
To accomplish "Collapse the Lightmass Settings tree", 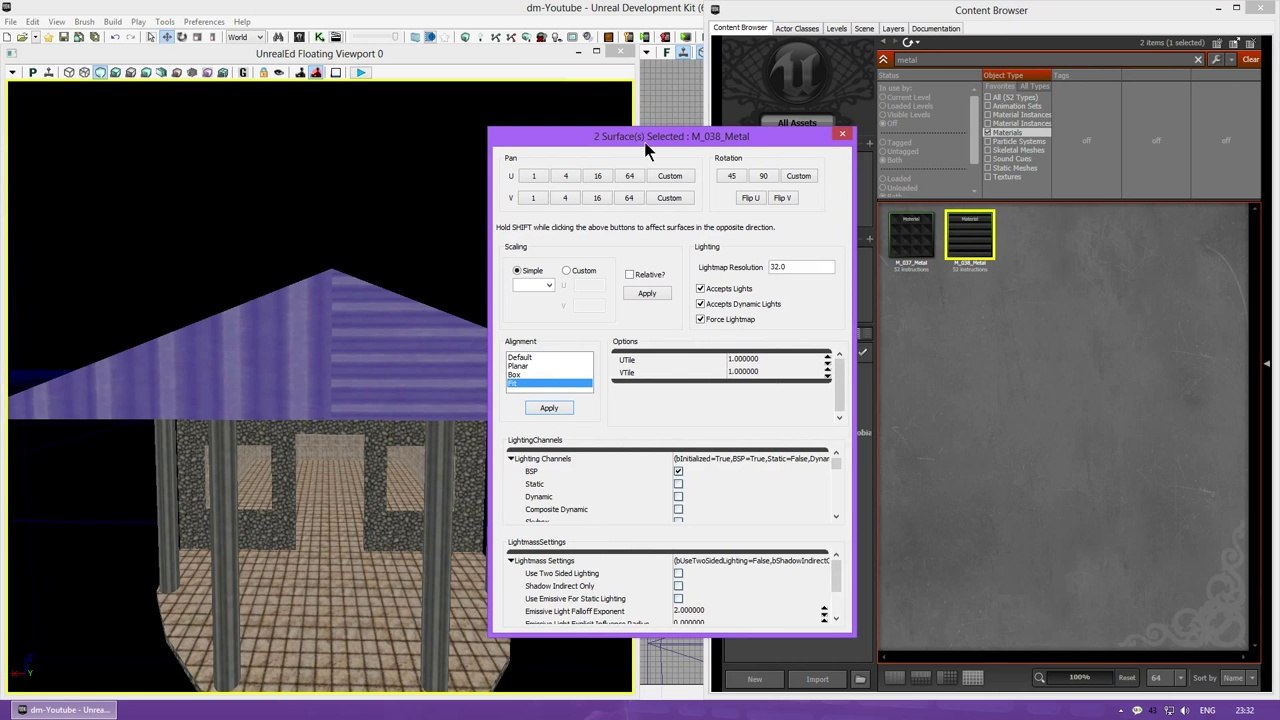I will click(511, 561).
